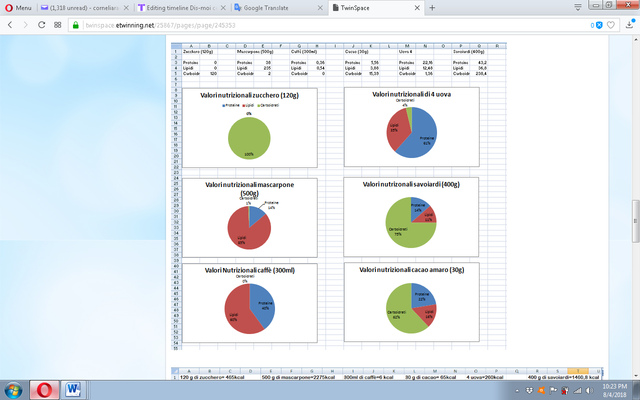Close the Editing timeline tab
640x400 pixels.
click(223, 8)
